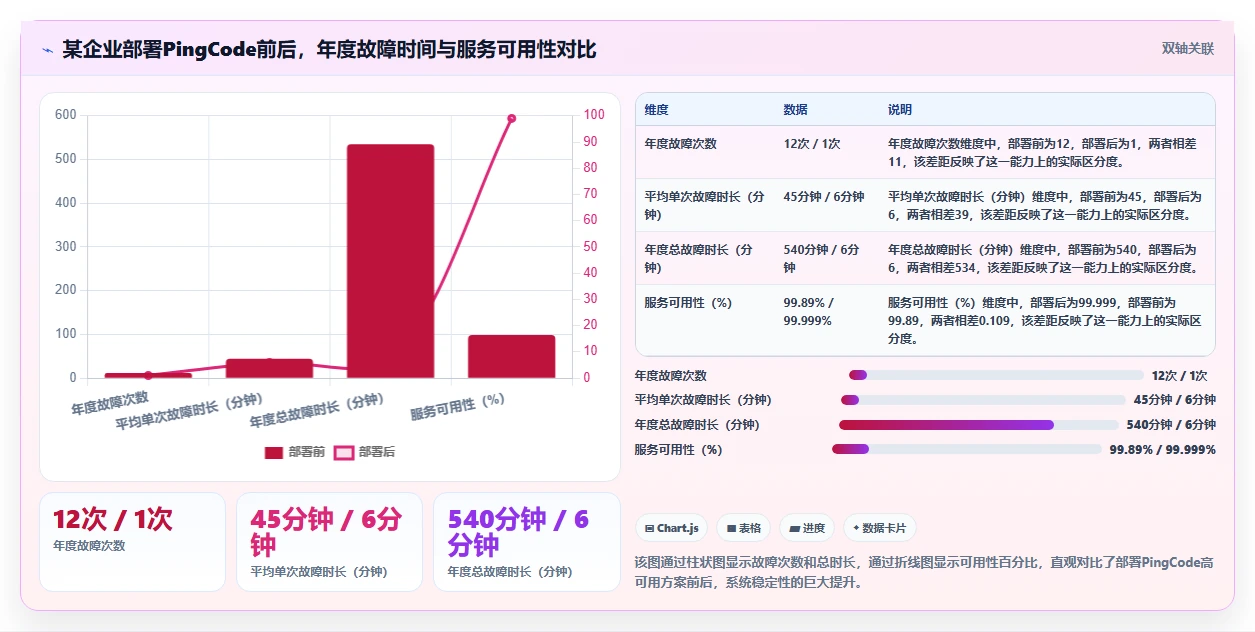Click the lightning bolt icon beside the title
This screenshot has height=632, width=1255.
(47, 50)
